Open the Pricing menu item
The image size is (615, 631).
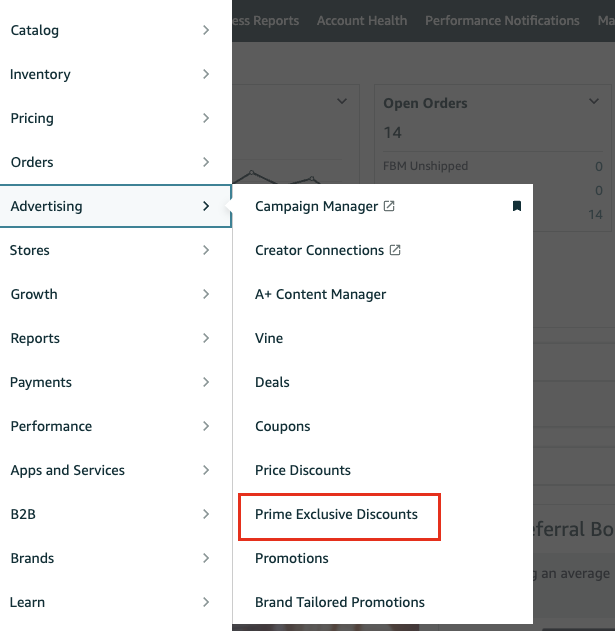tap(32, 118)
